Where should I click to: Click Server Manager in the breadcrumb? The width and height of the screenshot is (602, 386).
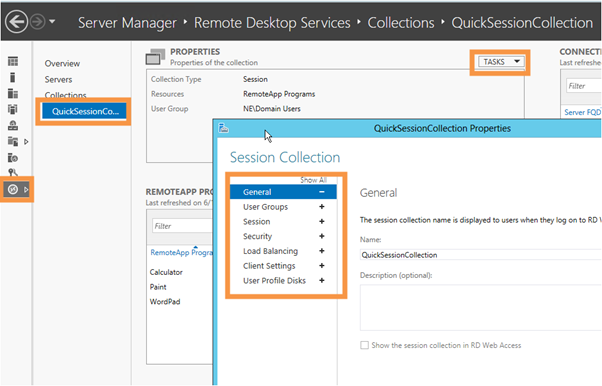coord(127,23)
